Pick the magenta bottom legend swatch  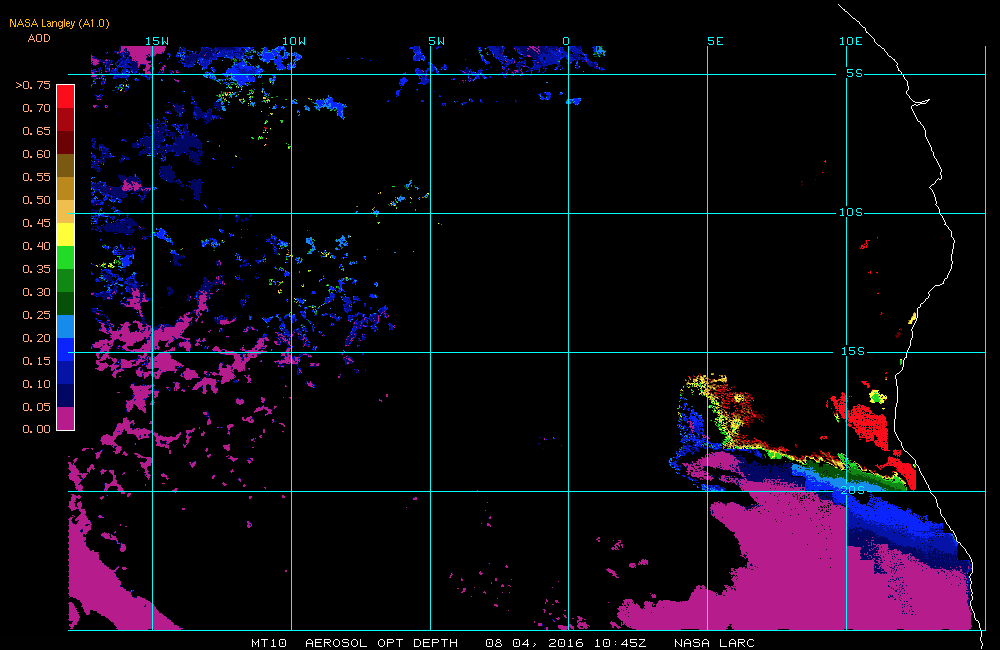pos(66,418)
